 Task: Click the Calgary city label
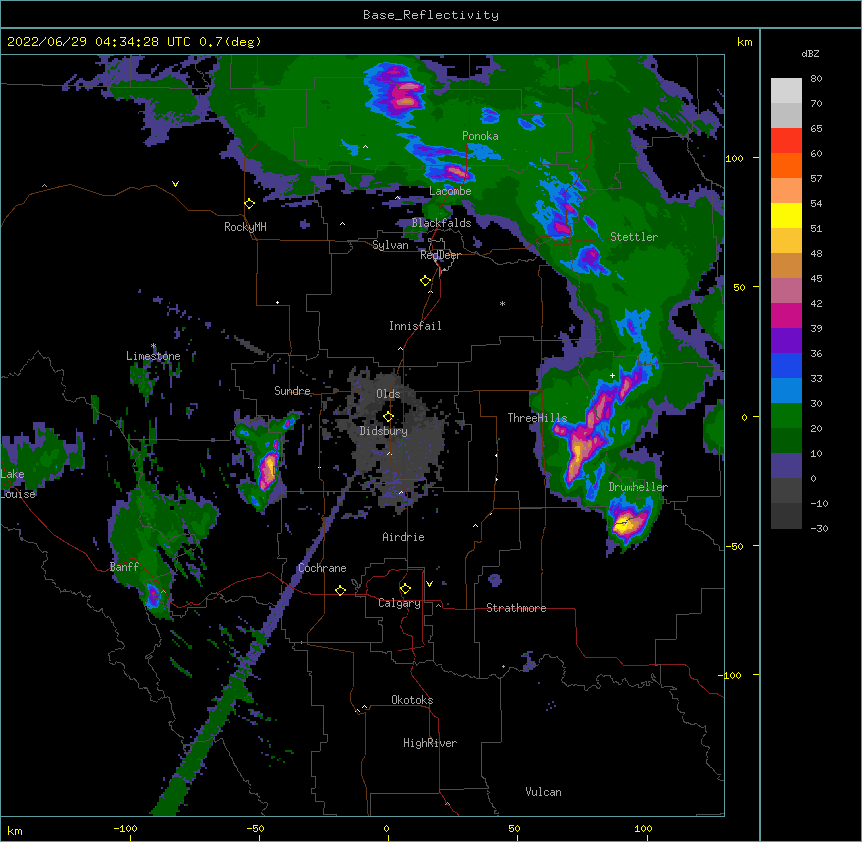click(399, 603)
